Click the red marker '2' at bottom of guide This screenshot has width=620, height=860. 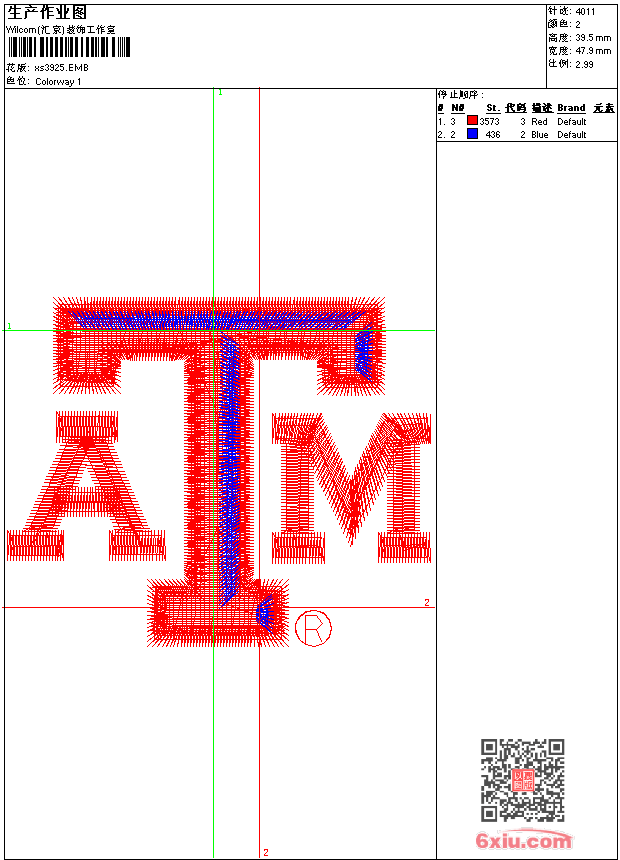pos(266,852)
